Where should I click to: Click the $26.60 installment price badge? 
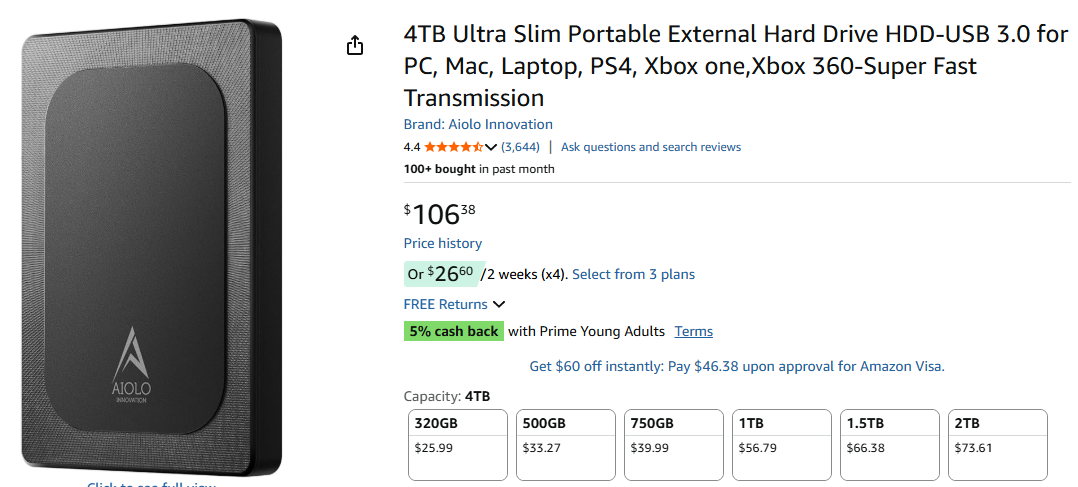(440, 274)
